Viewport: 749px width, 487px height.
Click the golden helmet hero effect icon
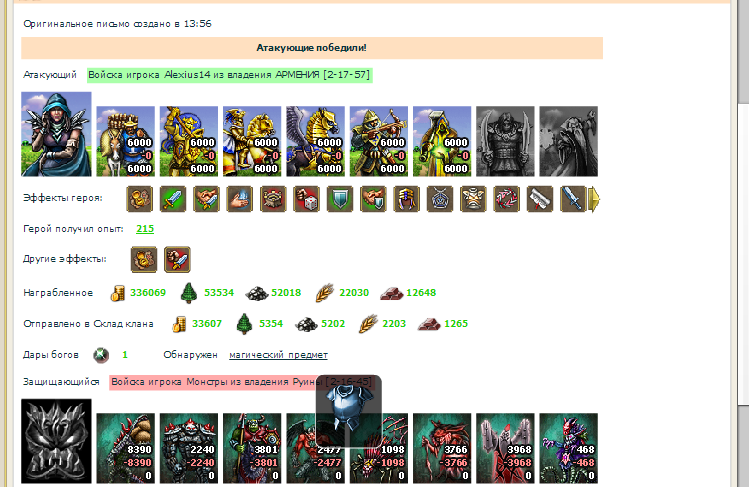pos(407,199)
